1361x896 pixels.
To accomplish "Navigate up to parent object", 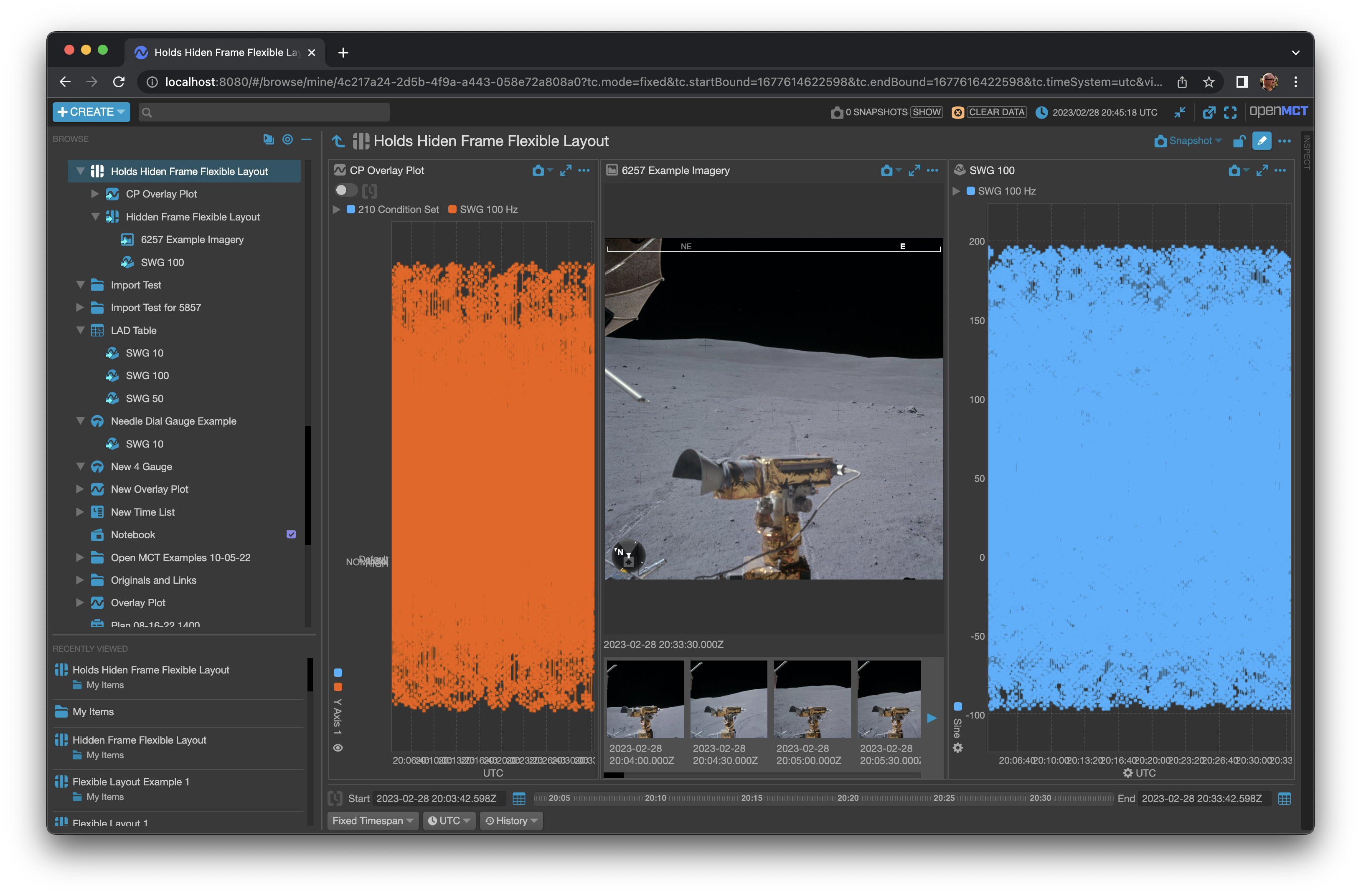I will [x=338, y=141].
